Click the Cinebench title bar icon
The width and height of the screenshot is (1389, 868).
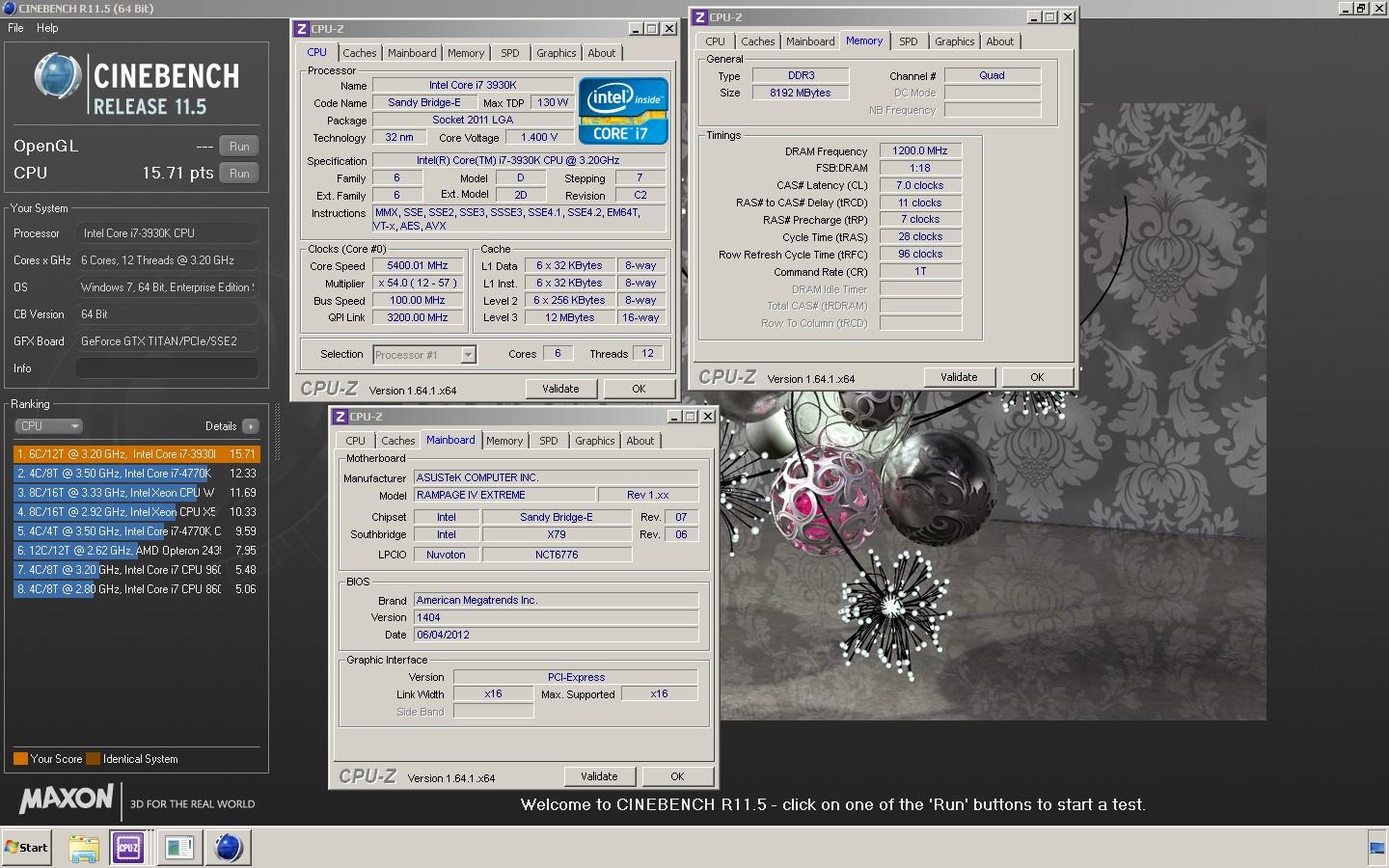[9, 8]
